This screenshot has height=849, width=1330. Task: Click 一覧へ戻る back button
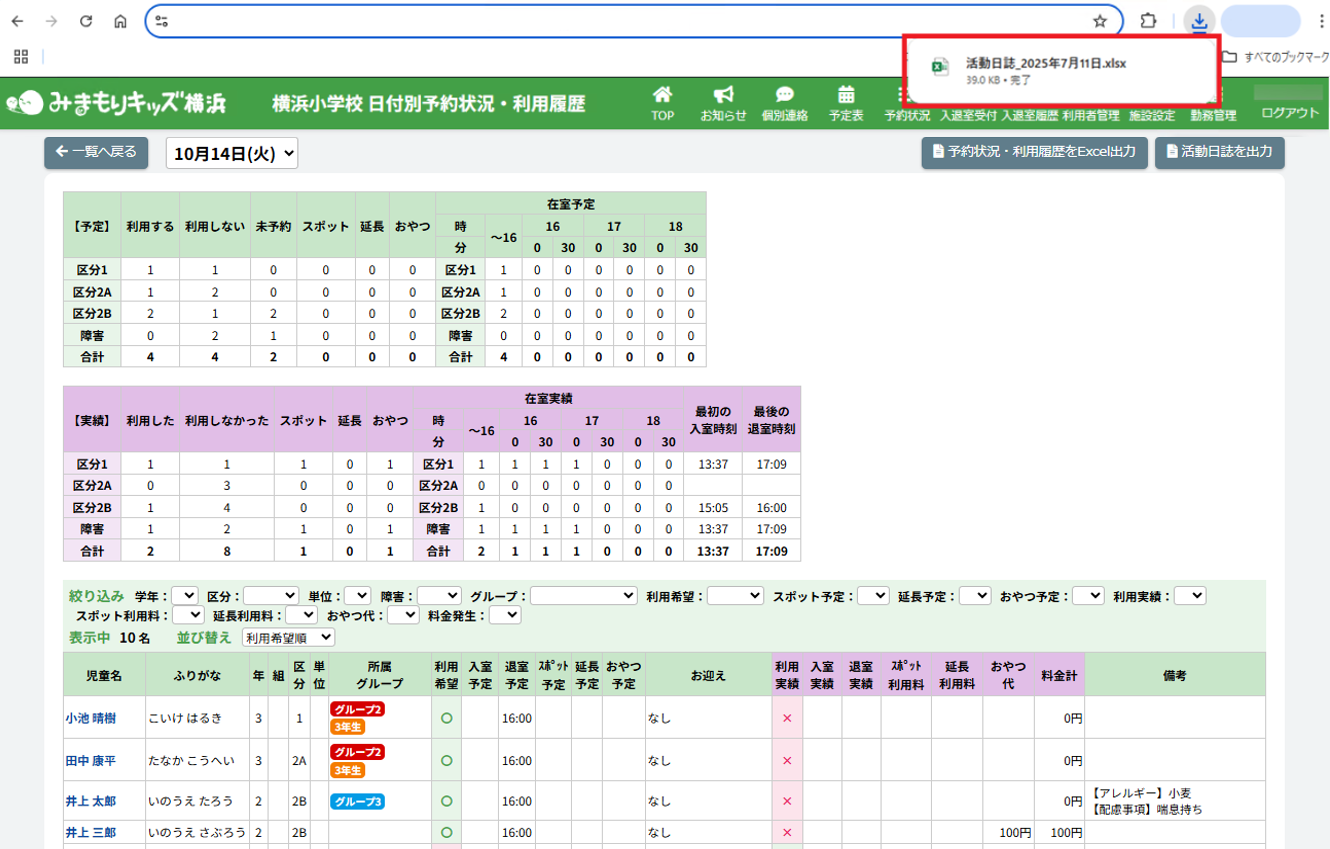tap(96, 152)
